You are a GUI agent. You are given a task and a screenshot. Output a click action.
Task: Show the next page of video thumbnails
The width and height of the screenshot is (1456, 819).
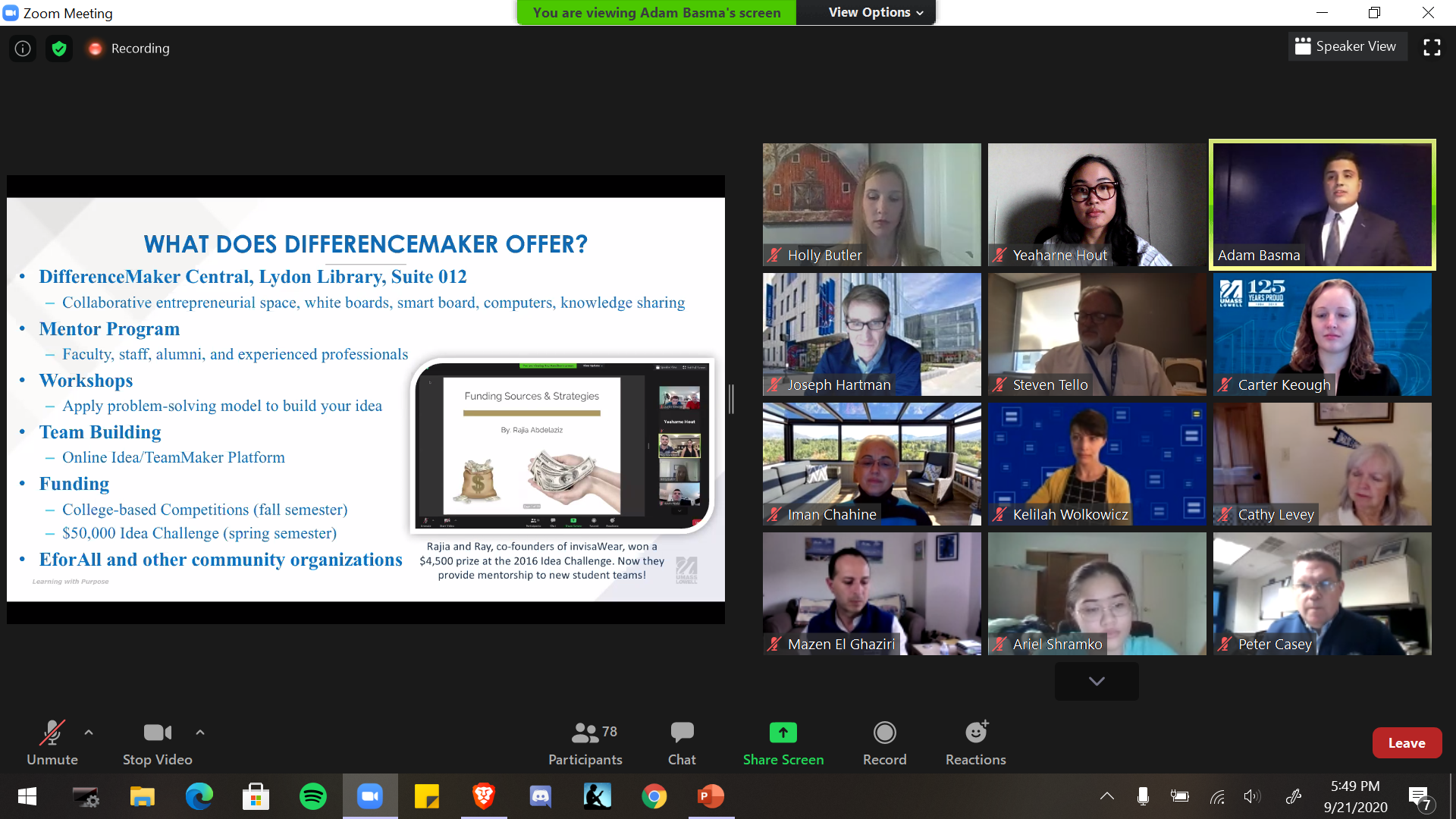click(x=1096, y=680)
